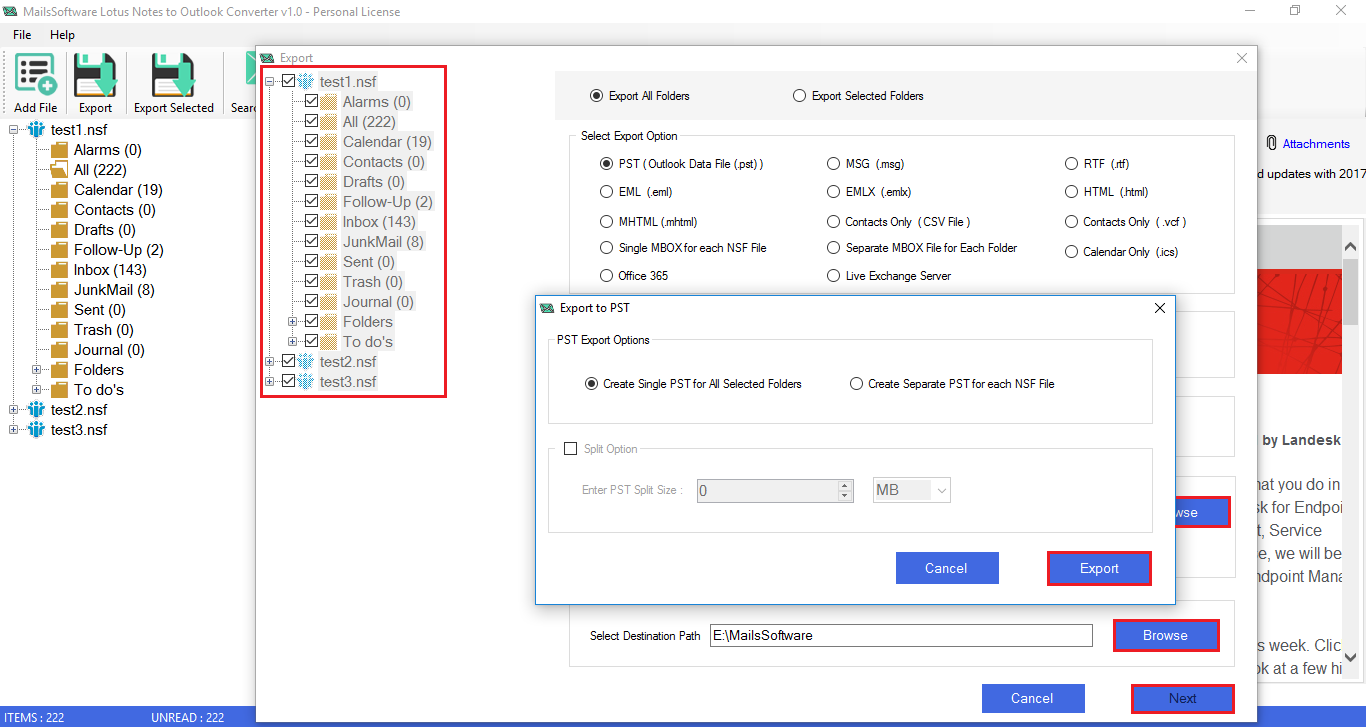Uncheck test1.nsf checkbox in Export tree

point(289,81)
